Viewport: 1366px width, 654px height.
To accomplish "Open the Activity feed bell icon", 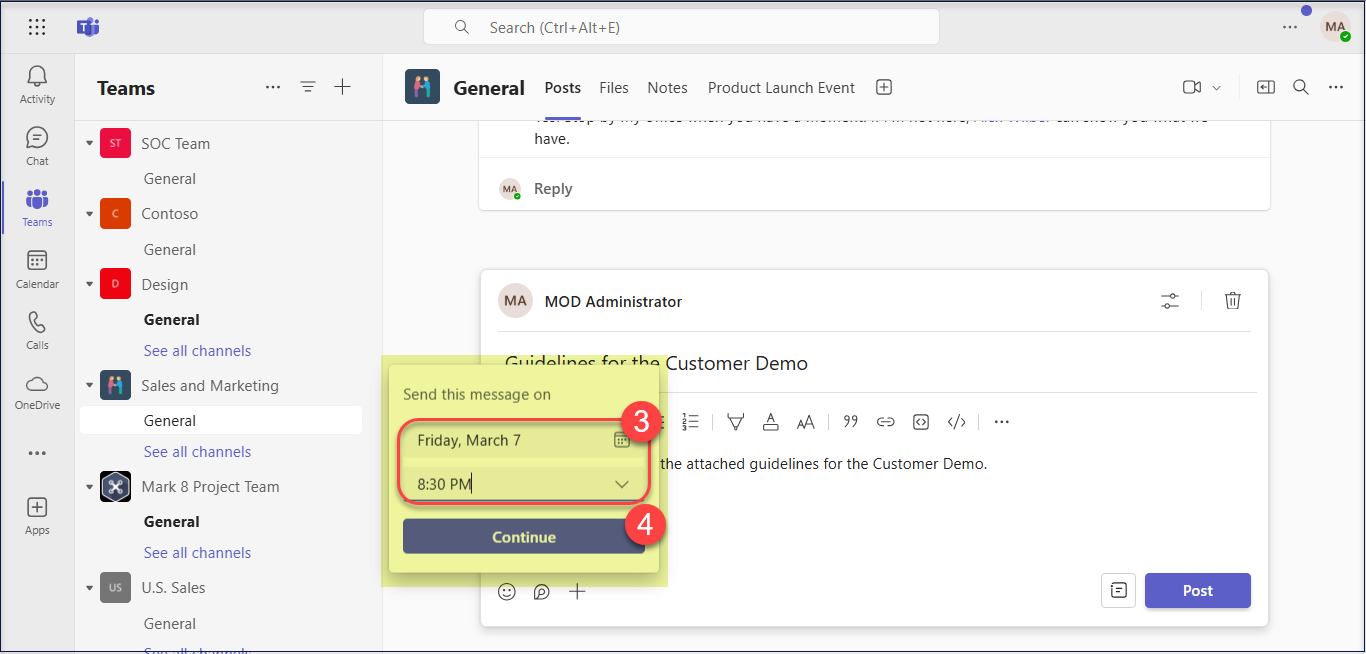I will point(37,84).
